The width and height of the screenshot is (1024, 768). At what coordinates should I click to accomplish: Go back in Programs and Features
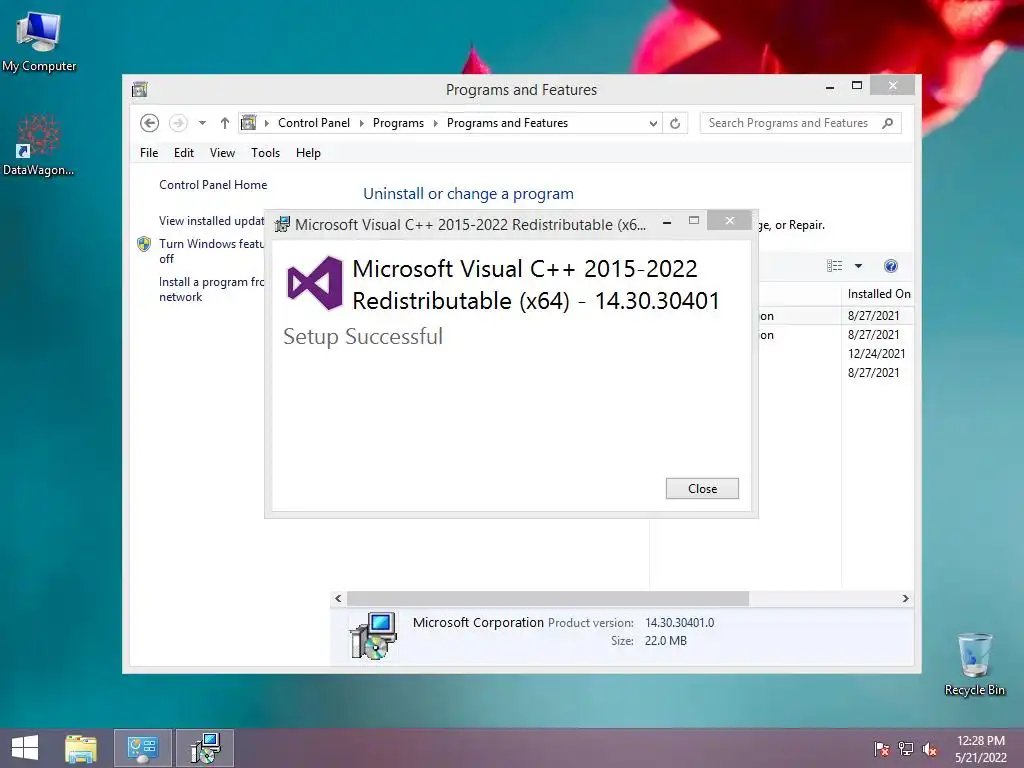tap(150, 123)
